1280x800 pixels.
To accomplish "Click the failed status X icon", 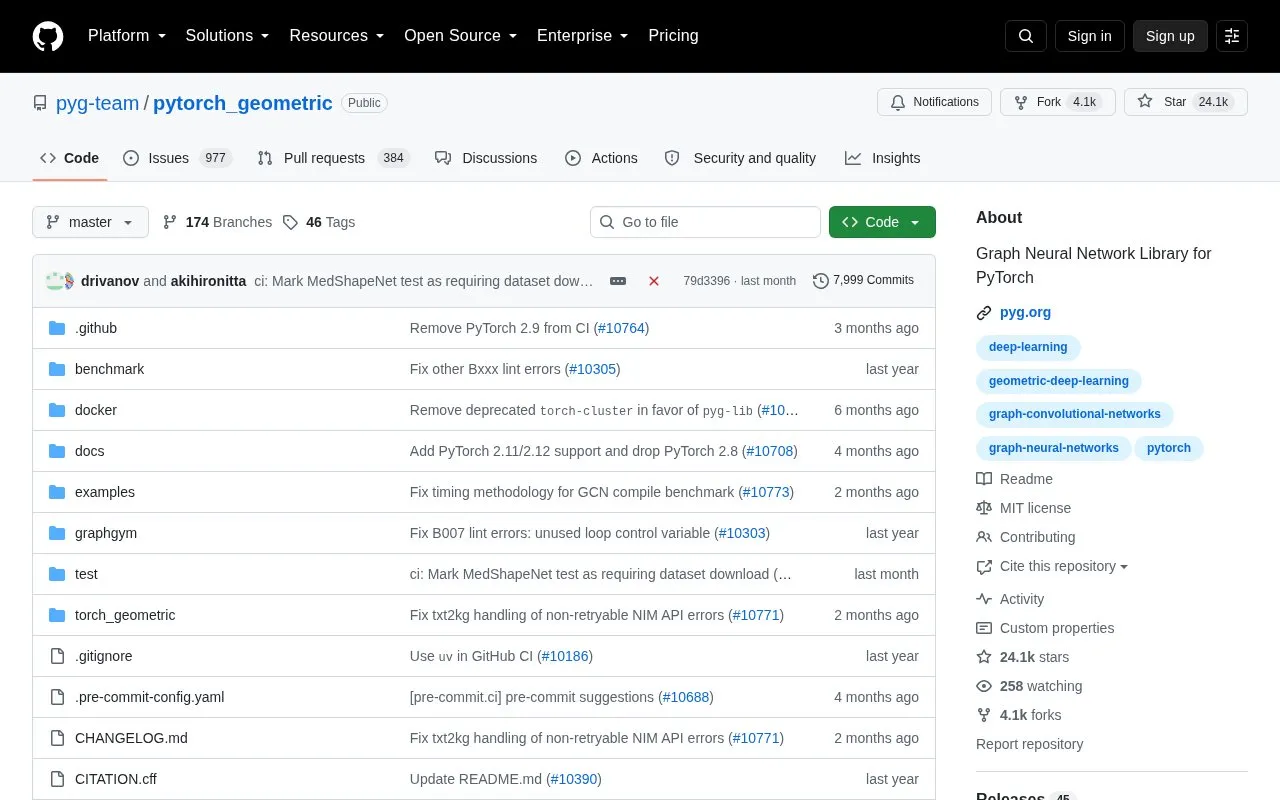I will (x=654, y=281).
